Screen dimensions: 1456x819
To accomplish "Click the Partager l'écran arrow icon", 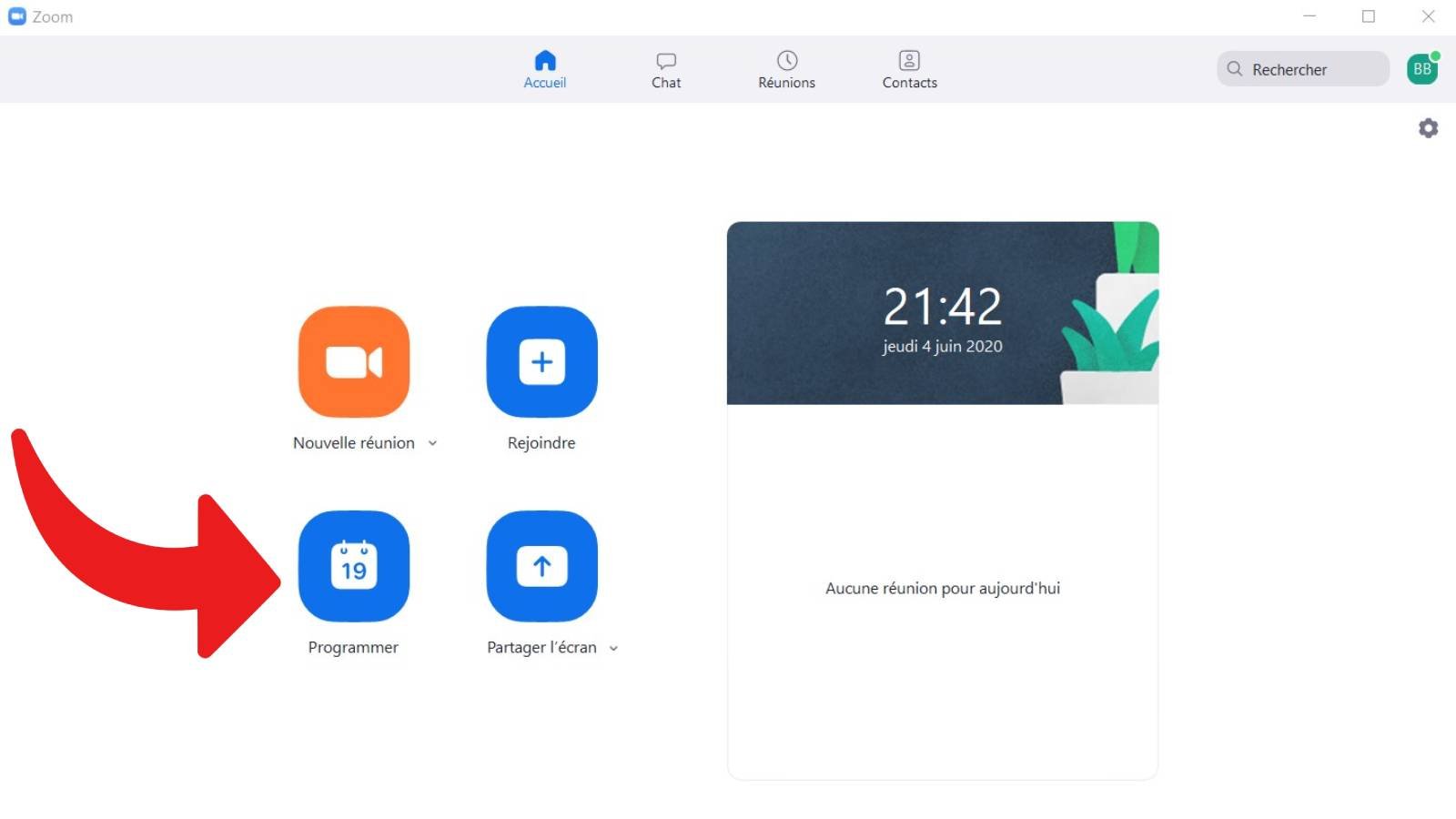I will (x=541, y=566).
